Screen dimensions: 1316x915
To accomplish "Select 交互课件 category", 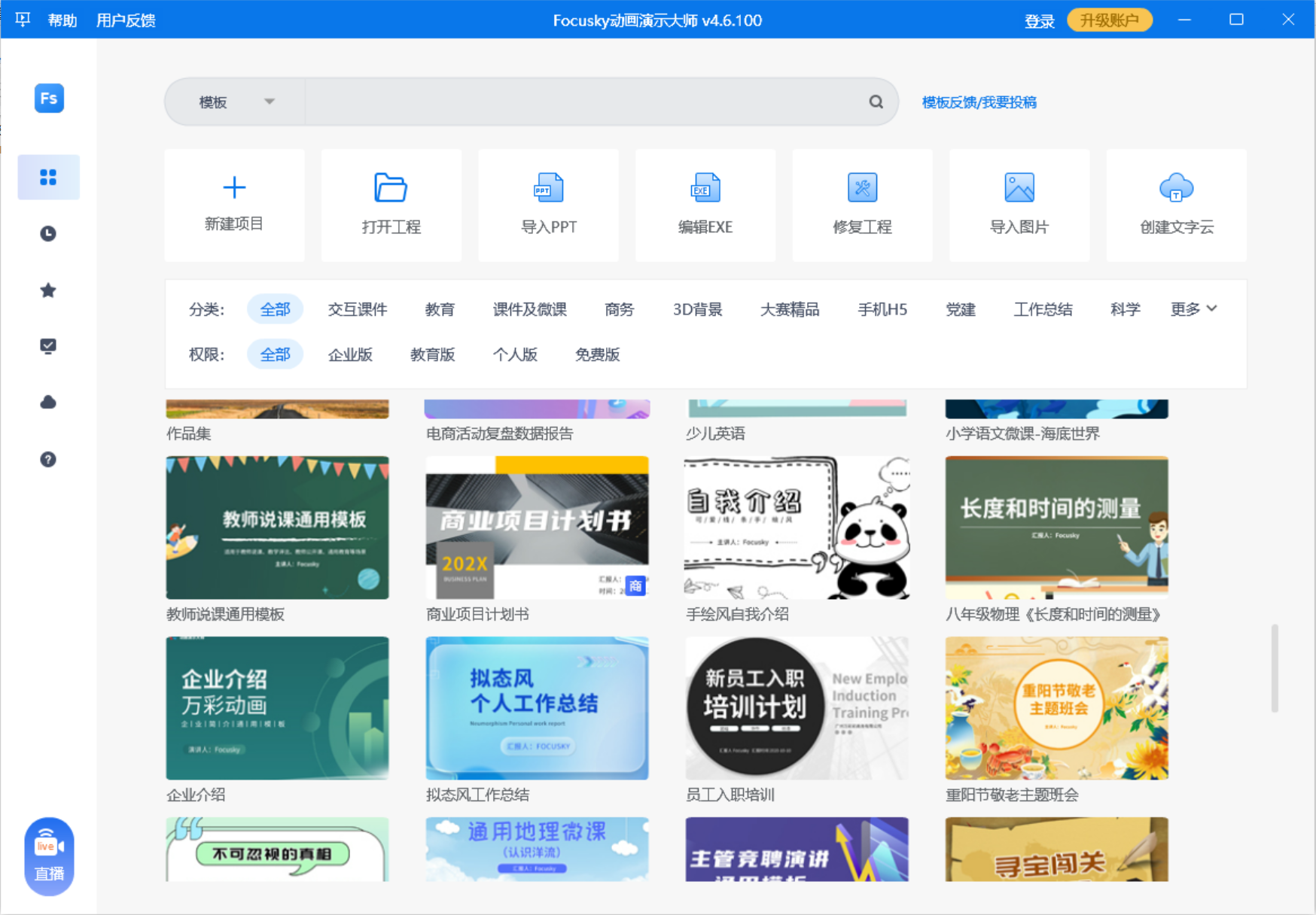I will click(358, 309).
